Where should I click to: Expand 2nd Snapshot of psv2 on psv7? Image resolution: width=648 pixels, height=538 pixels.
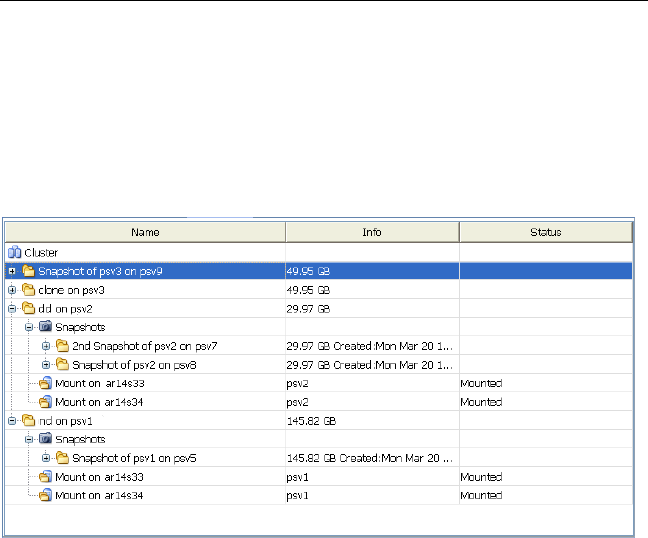point(45,346)
